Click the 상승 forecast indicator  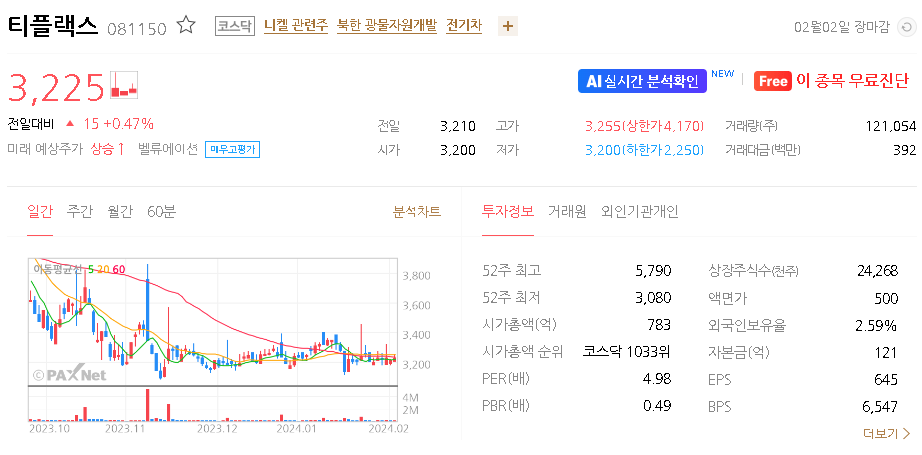click(x=108, y=149)
